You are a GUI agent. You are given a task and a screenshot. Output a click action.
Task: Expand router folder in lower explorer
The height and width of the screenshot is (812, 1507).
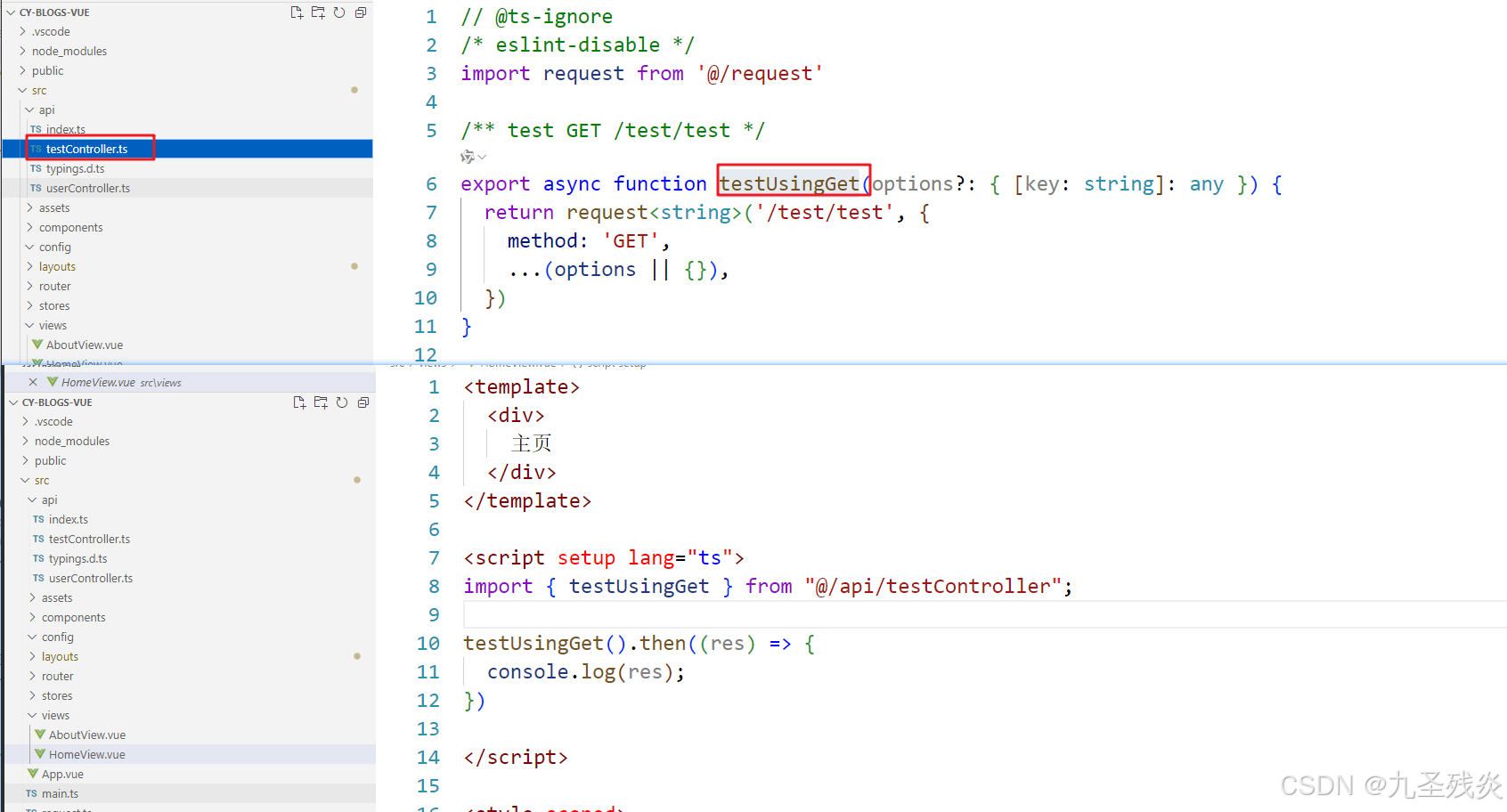coord(191,677)
